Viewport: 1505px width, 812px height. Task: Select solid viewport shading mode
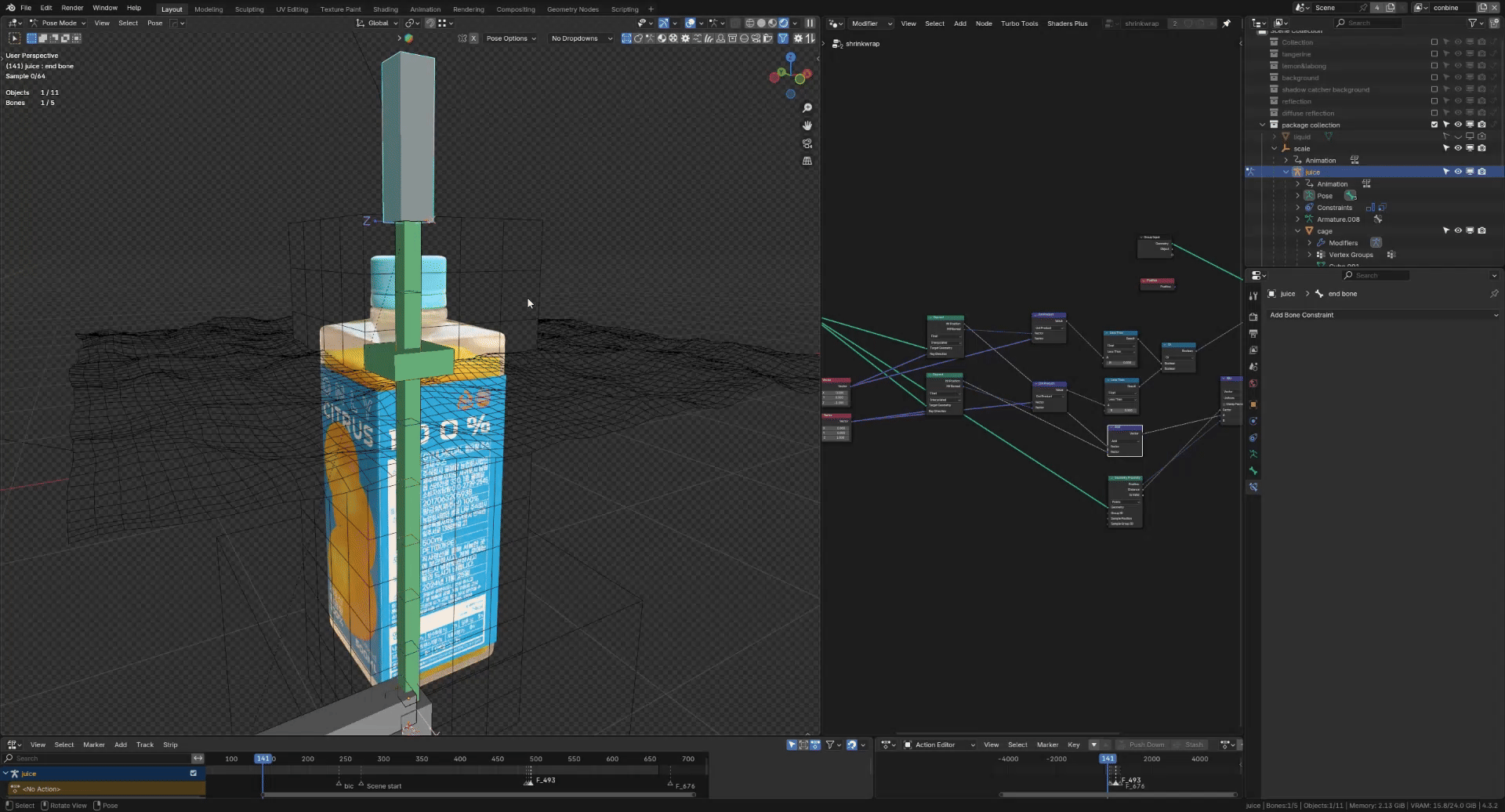761,23
